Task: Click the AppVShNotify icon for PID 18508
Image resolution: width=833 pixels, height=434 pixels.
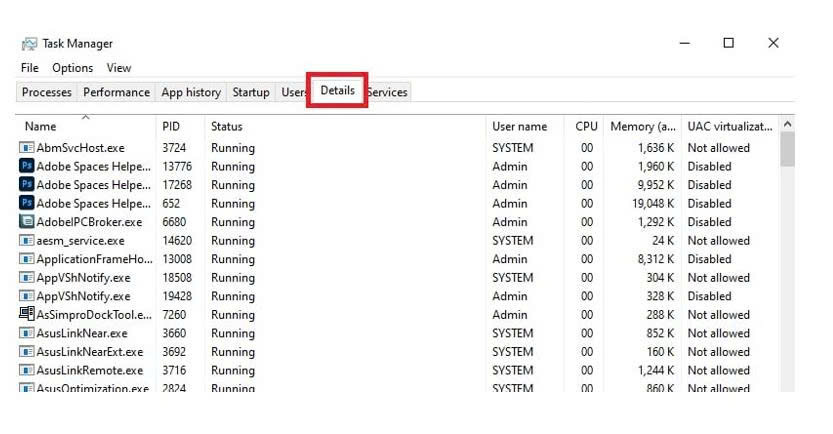Action: coord(27,278)
